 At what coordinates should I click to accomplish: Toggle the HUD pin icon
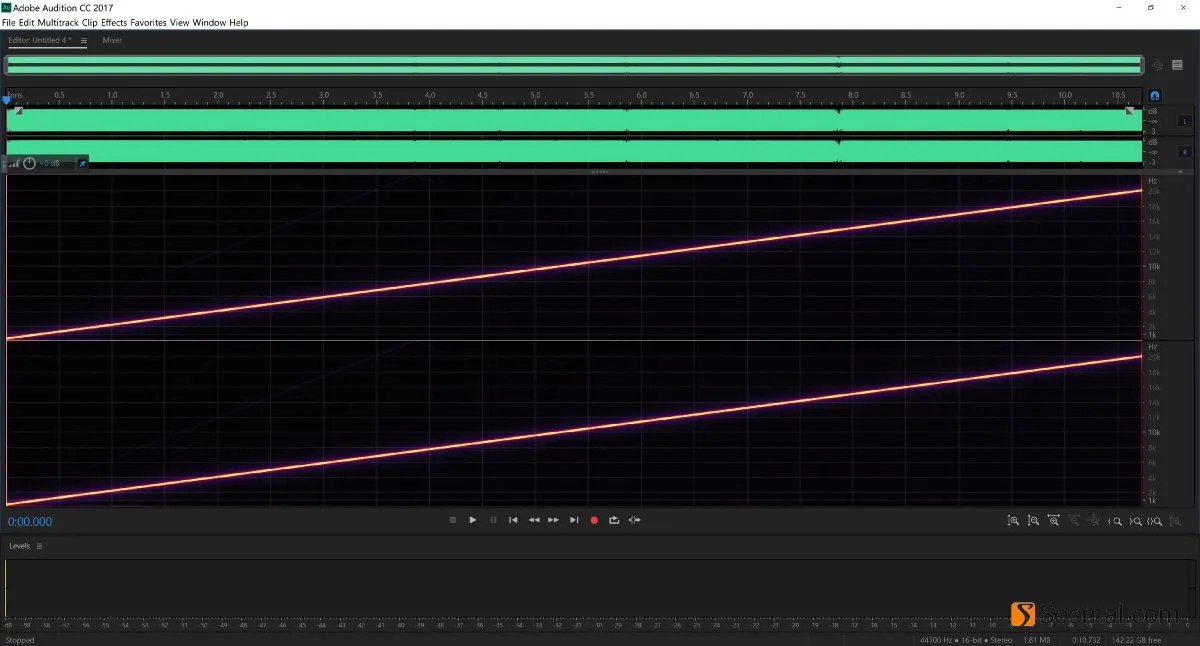pyautogui.click(x=82, y=163)
